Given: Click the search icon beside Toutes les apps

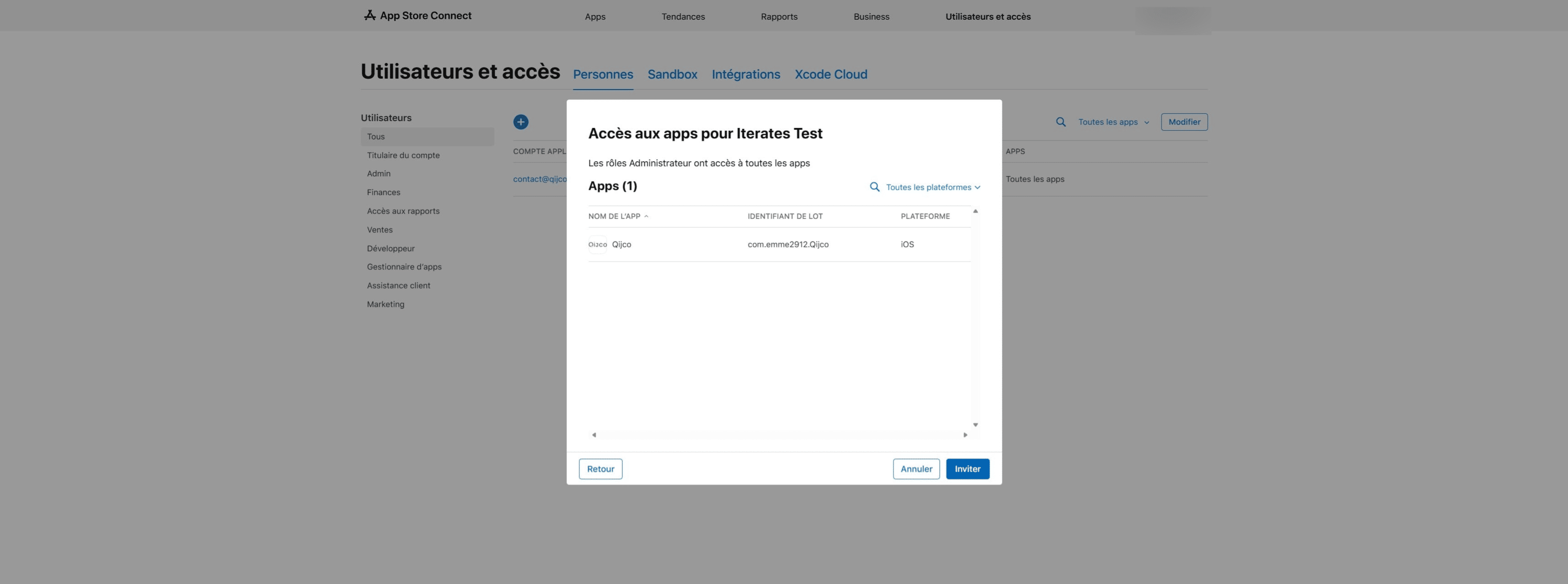Looking at the screenshot, I should (x=1060, y=122).
